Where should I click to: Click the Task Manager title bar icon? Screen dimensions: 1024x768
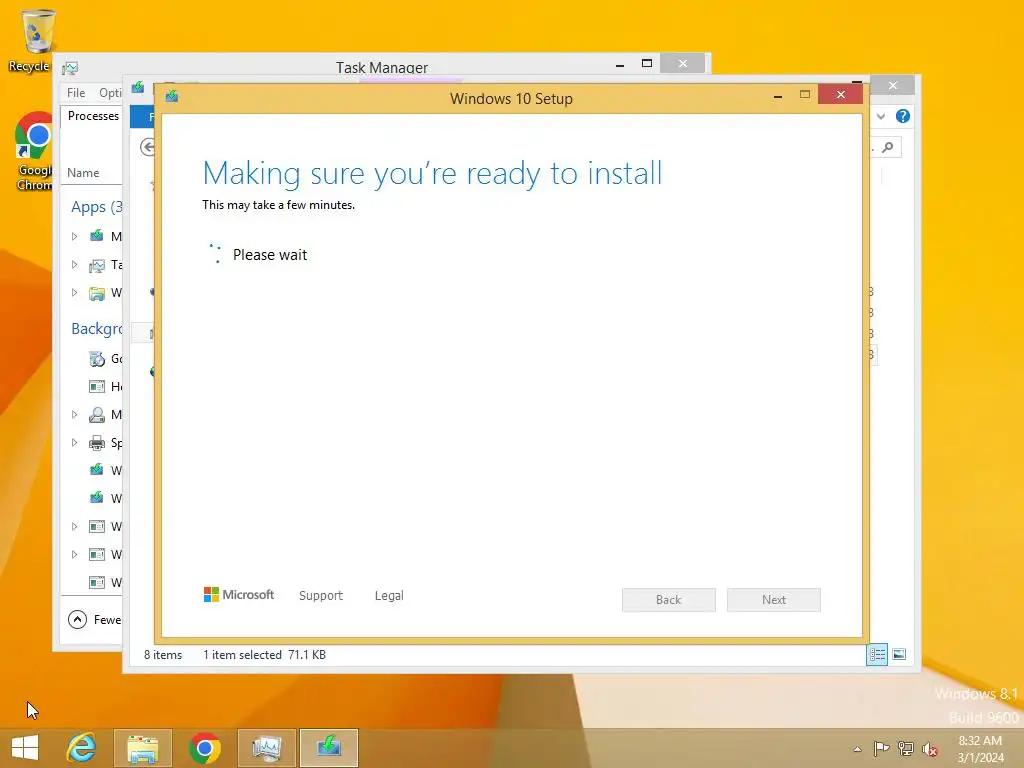(70, 68)
